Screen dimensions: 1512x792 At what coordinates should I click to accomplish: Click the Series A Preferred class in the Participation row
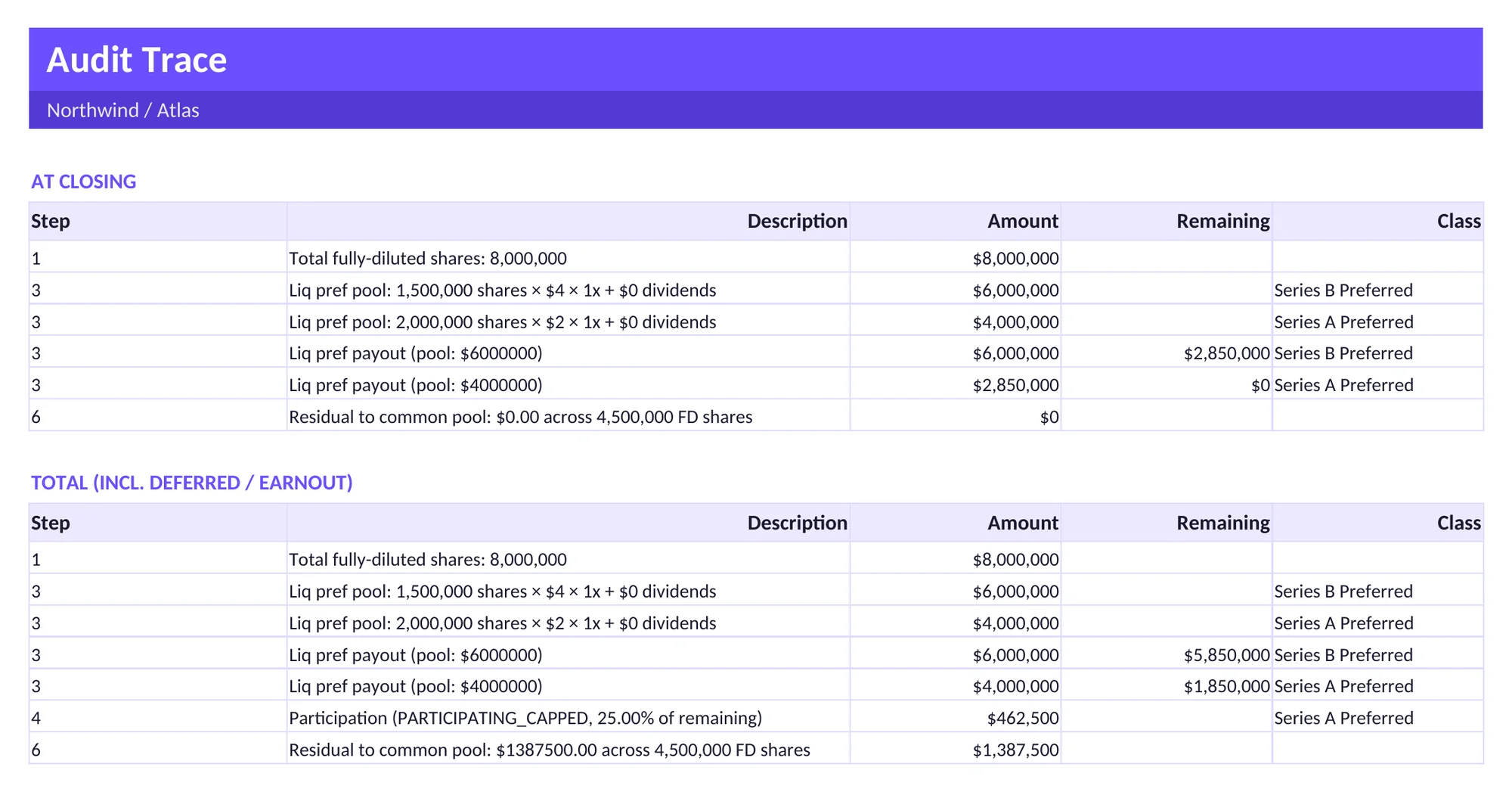1343,718
